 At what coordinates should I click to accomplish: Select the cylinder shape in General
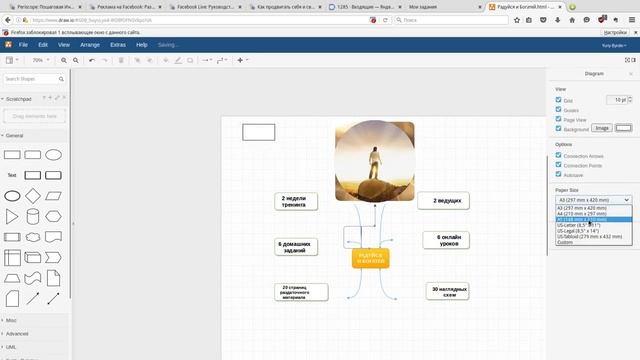33,216
